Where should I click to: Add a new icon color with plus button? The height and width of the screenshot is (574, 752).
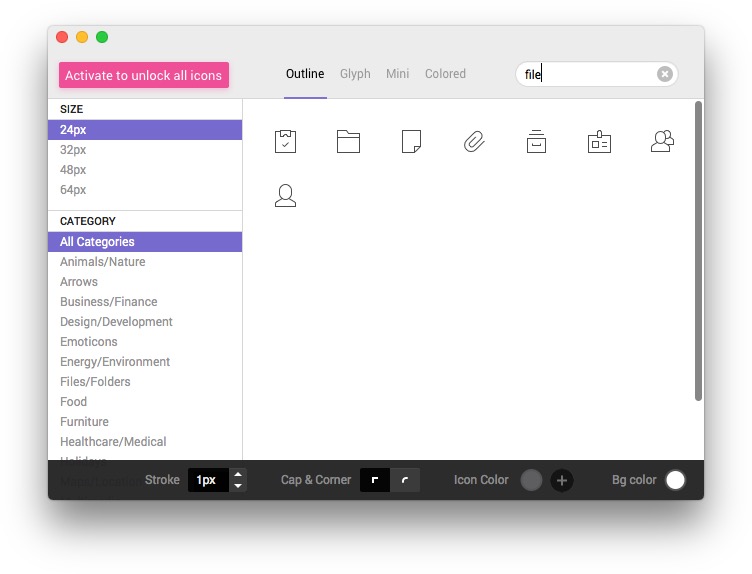click(x=562, y=480)
